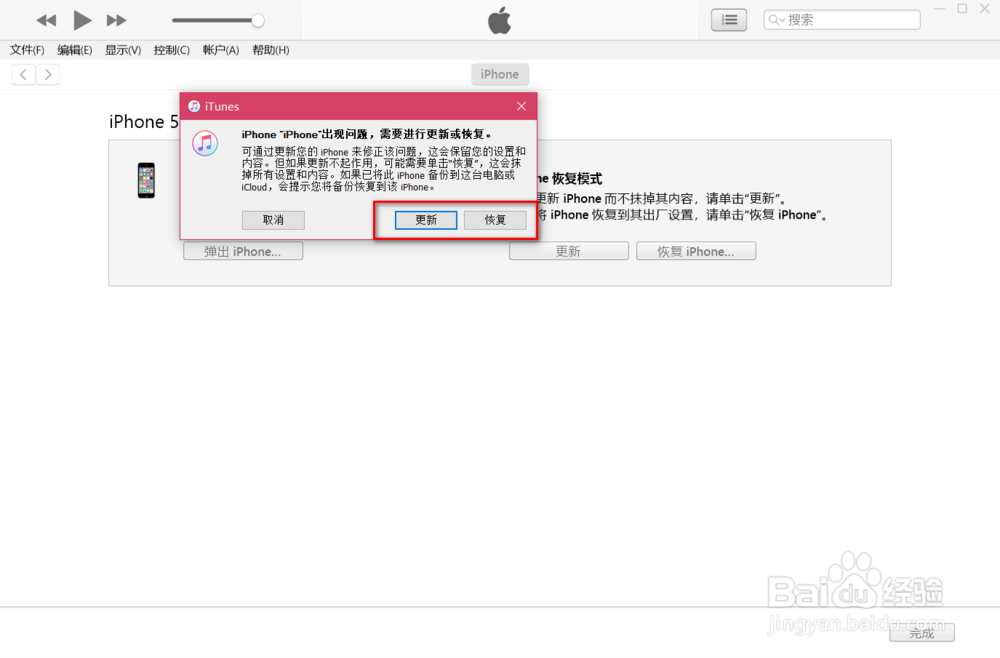Viewport: 1000px width, 658px height.
Task: Select the iPhone tab
Action: pos(500,73)
